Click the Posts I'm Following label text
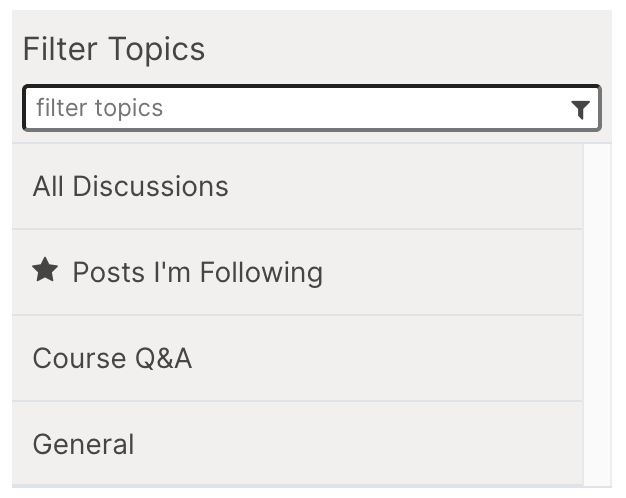Viewport: 626px width, 498px height. pos(197,272)
